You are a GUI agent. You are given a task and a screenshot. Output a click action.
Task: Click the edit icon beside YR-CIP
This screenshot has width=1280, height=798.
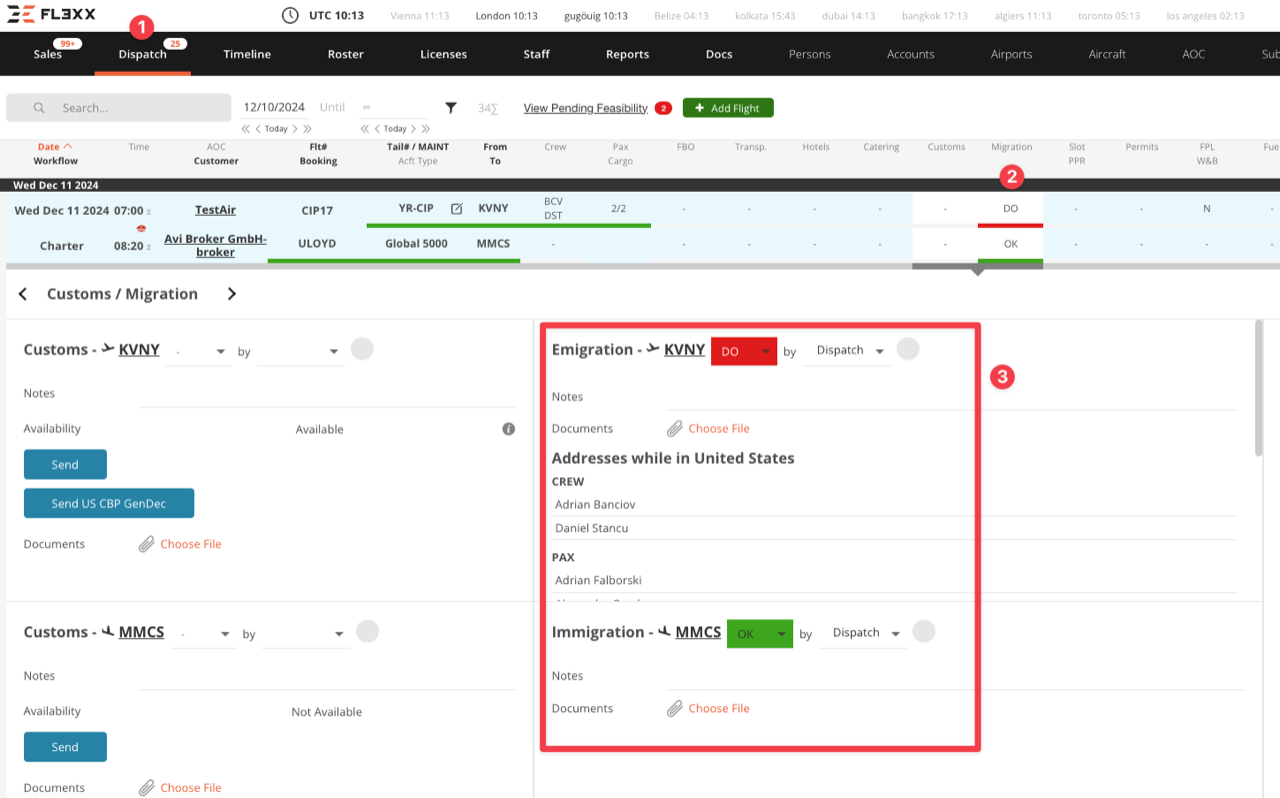point(457,209)
